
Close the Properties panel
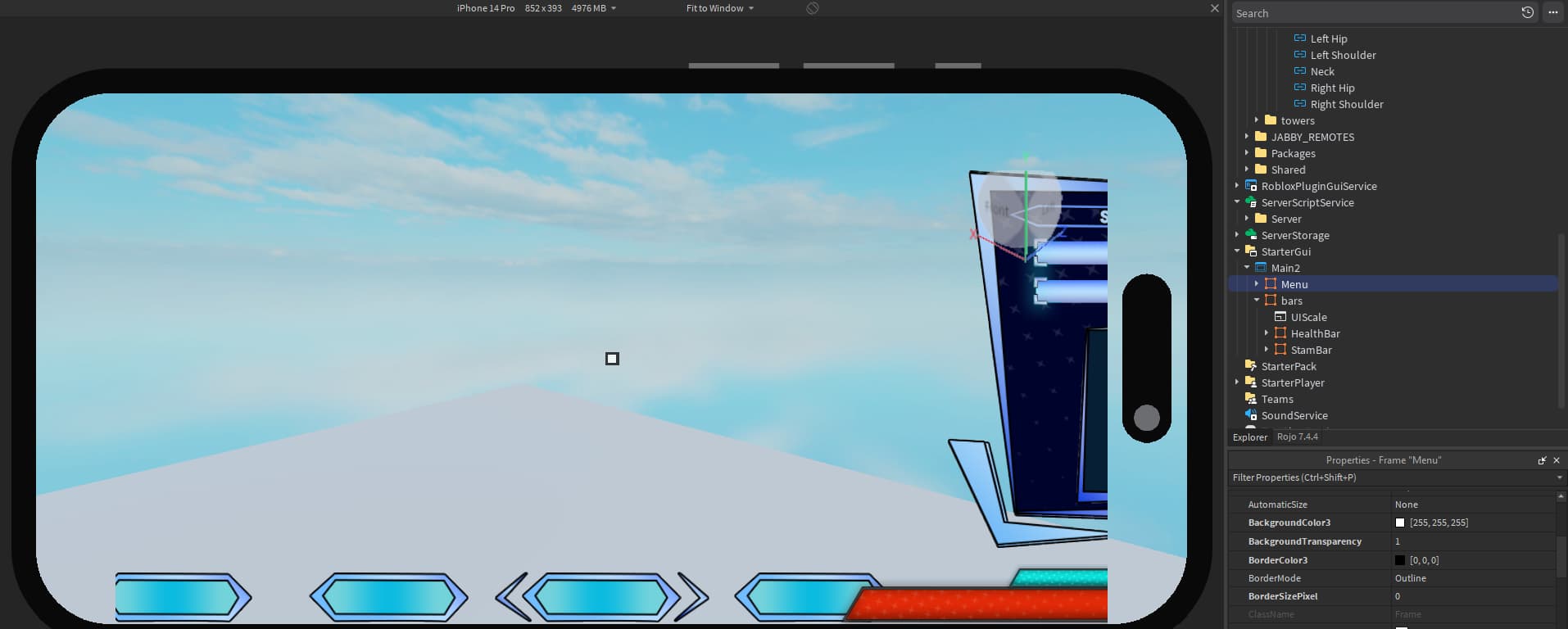(x=1557, y=460)
